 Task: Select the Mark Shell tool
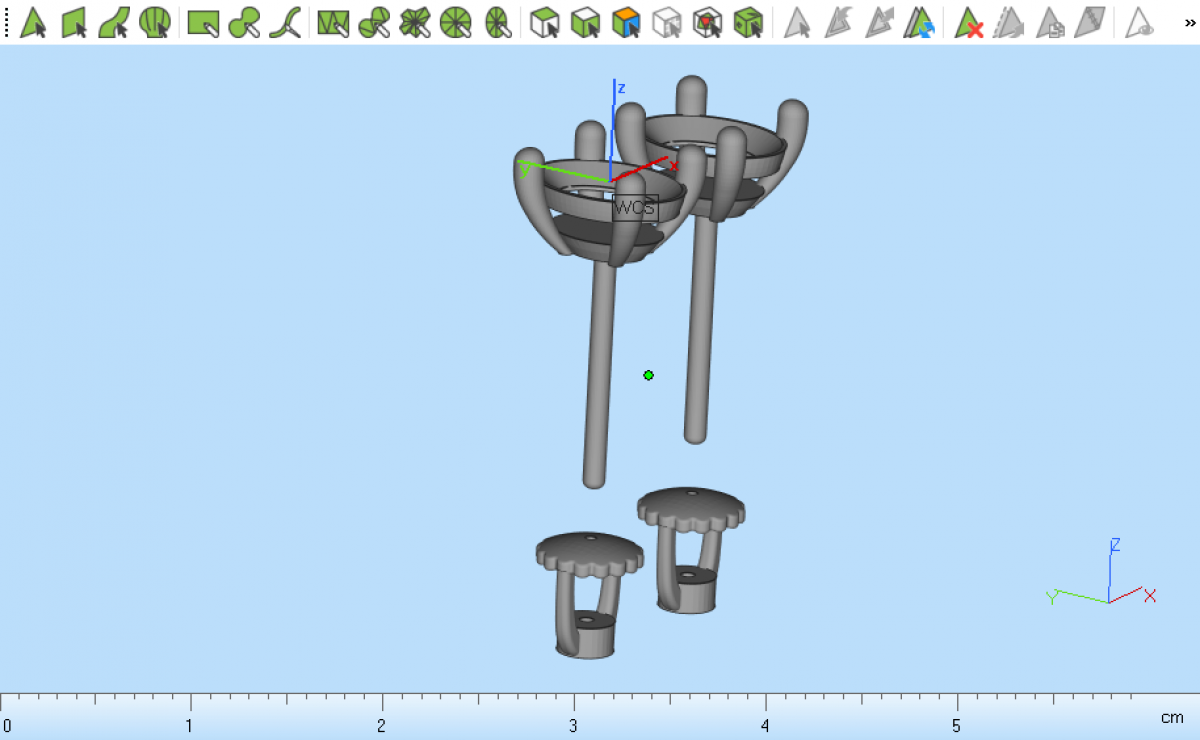pyautogui.click(x=154, y=22)
